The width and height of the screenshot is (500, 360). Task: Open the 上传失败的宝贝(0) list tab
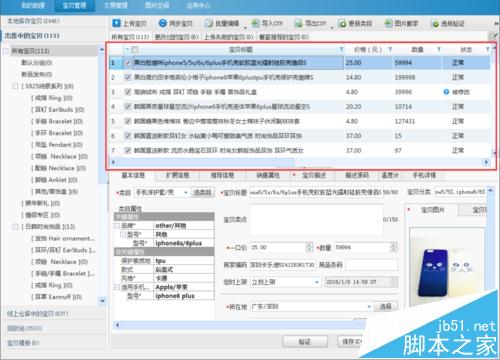229,37
